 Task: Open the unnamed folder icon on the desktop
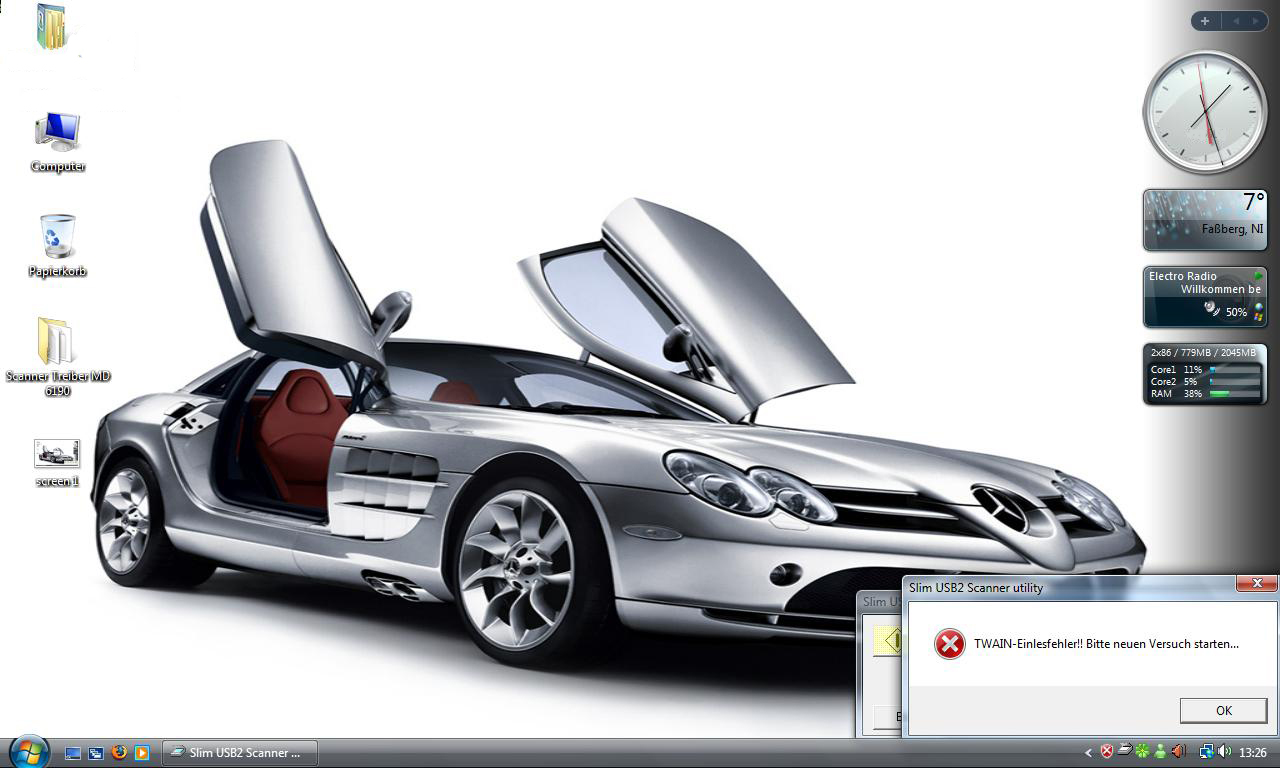51,27
